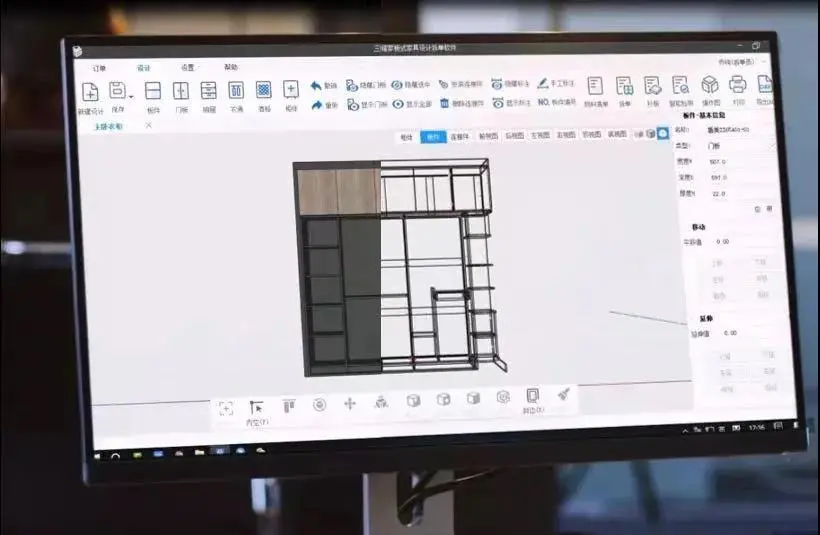Open the 设计 (design) menu tab

(143, 68)
